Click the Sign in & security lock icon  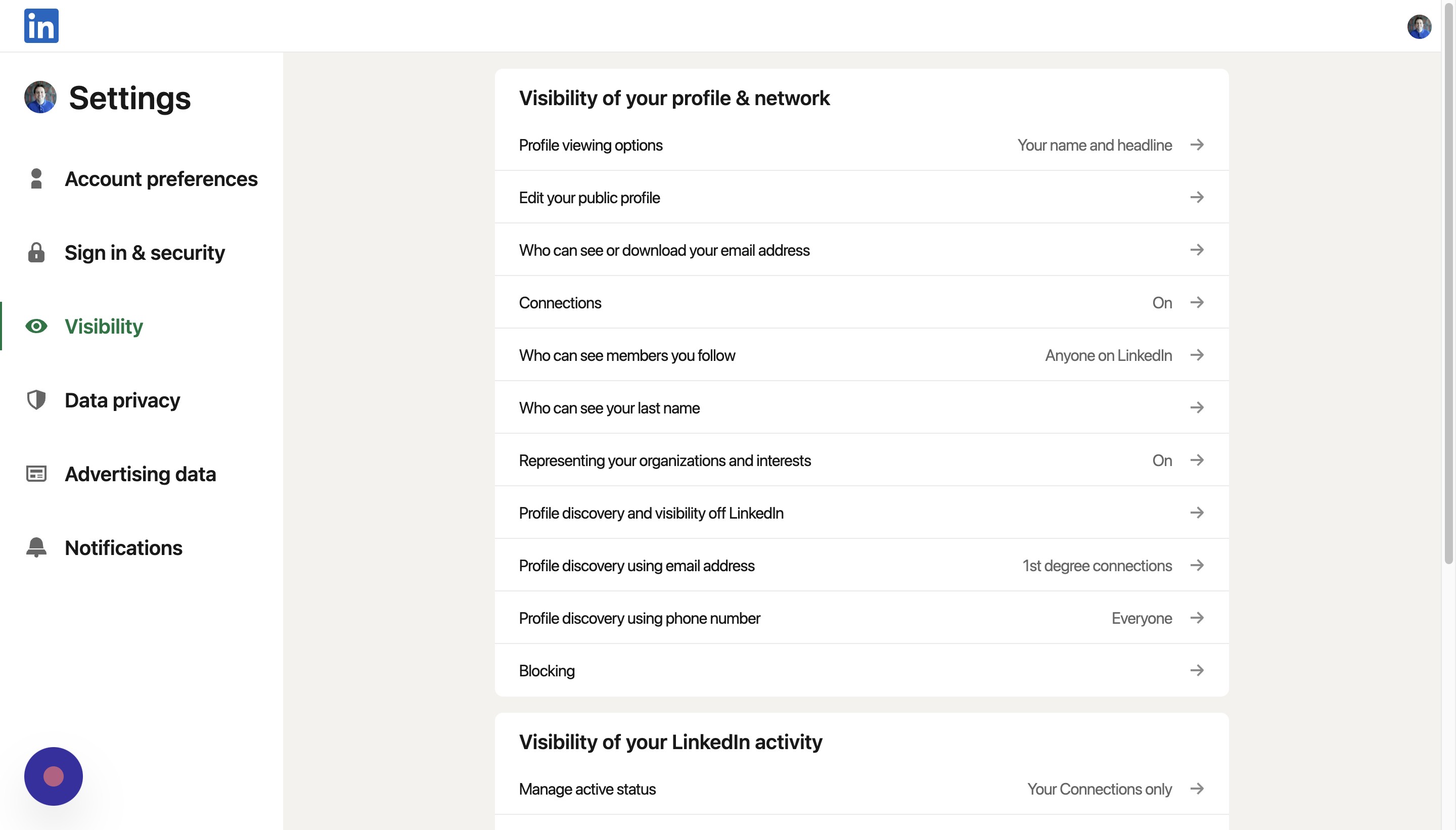[36, 253]
